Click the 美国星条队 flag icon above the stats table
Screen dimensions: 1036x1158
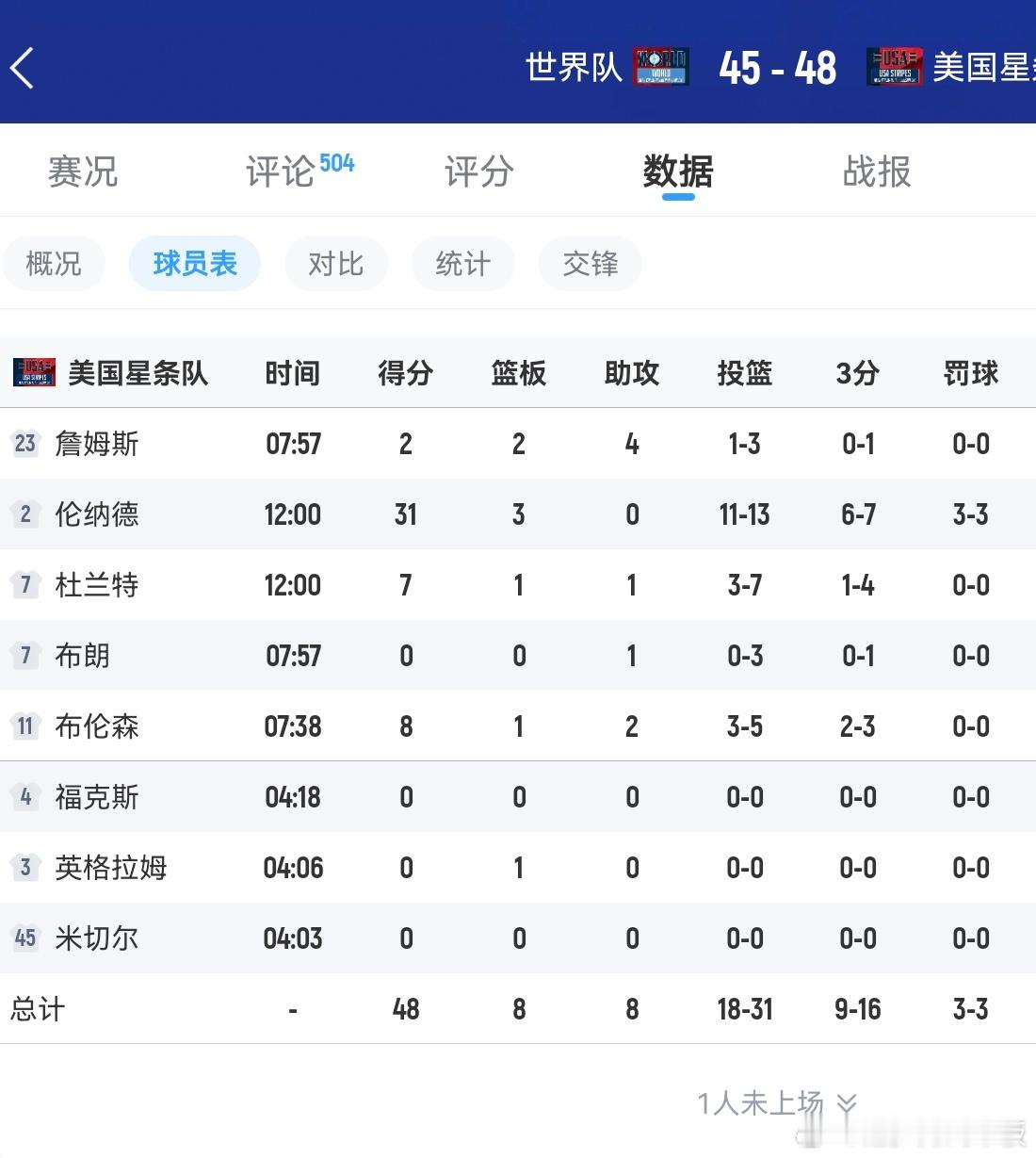pyautogui.click(x=30, y=370)
